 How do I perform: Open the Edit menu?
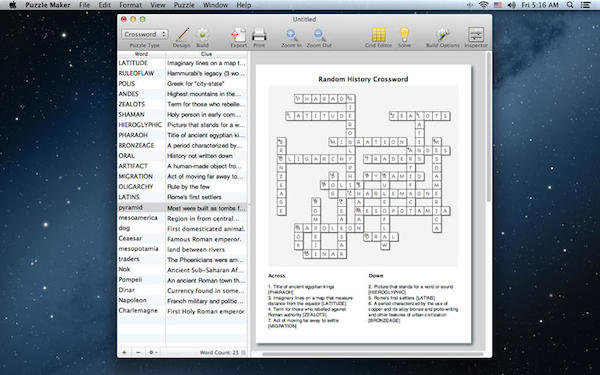[x=104, y=5]
